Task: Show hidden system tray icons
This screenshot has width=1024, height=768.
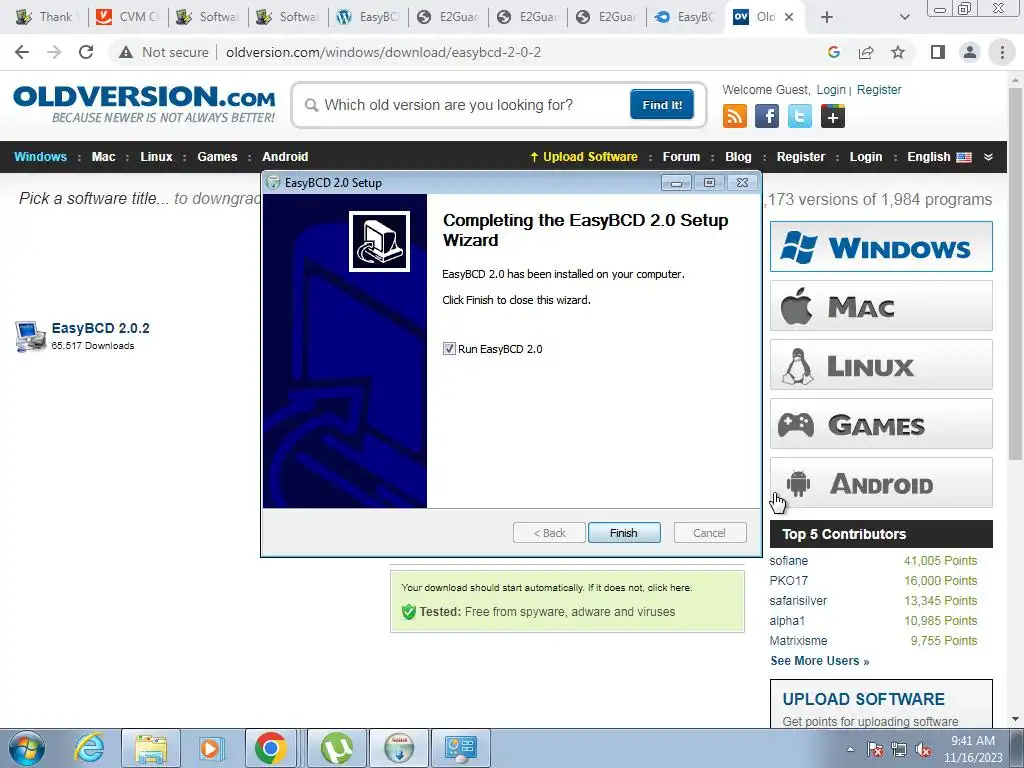Action: (850, 750)
